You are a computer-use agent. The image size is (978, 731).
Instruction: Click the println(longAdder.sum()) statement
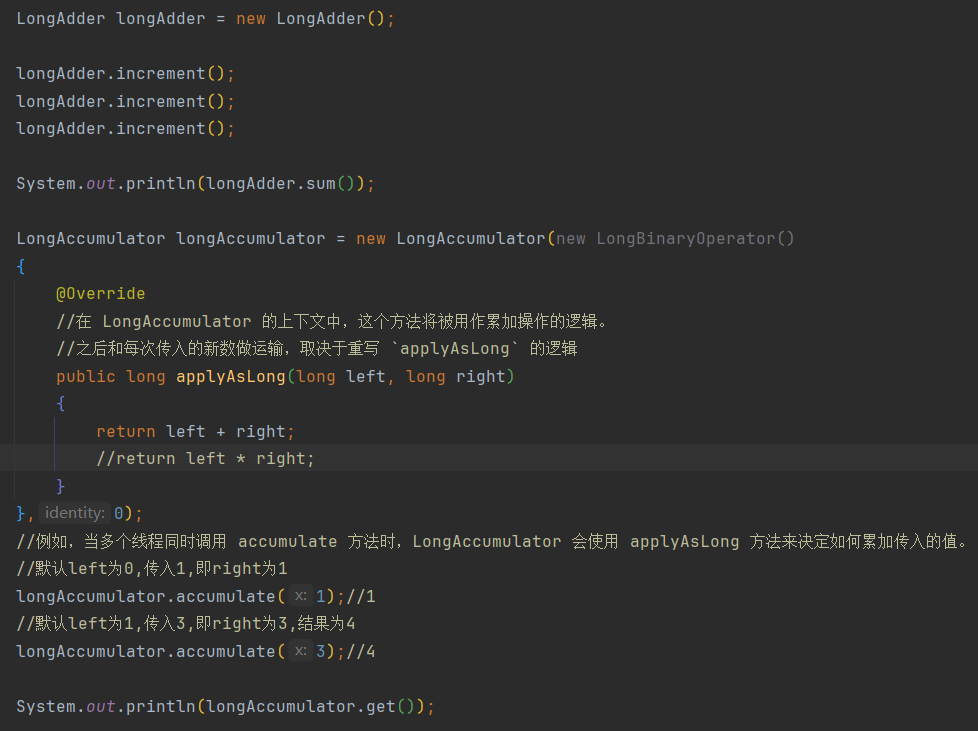[x=195, y=183]
